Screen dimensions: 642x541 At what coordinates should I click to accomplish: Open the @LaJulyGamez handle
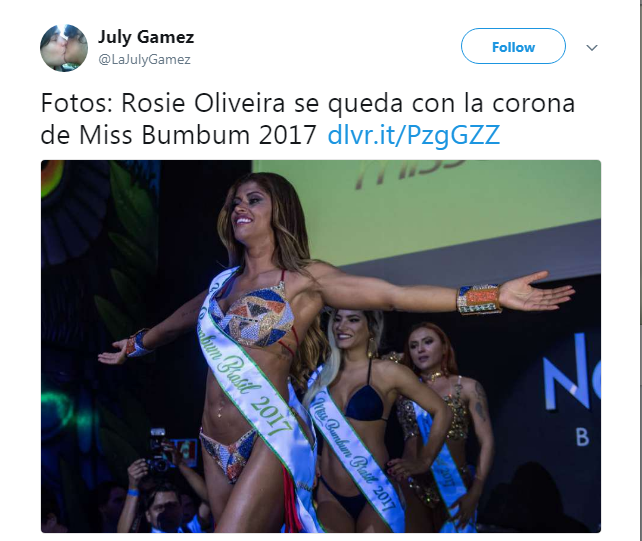pos(144,60)
